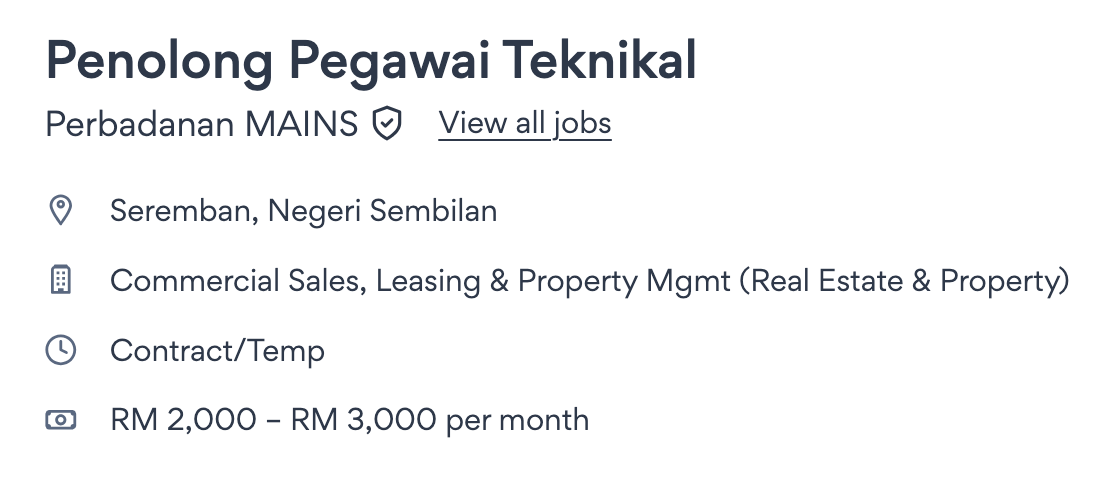
Task: Click the "Commercial Sales, Leasing & Property Mgmt" text
Action: tap(420, 281)
